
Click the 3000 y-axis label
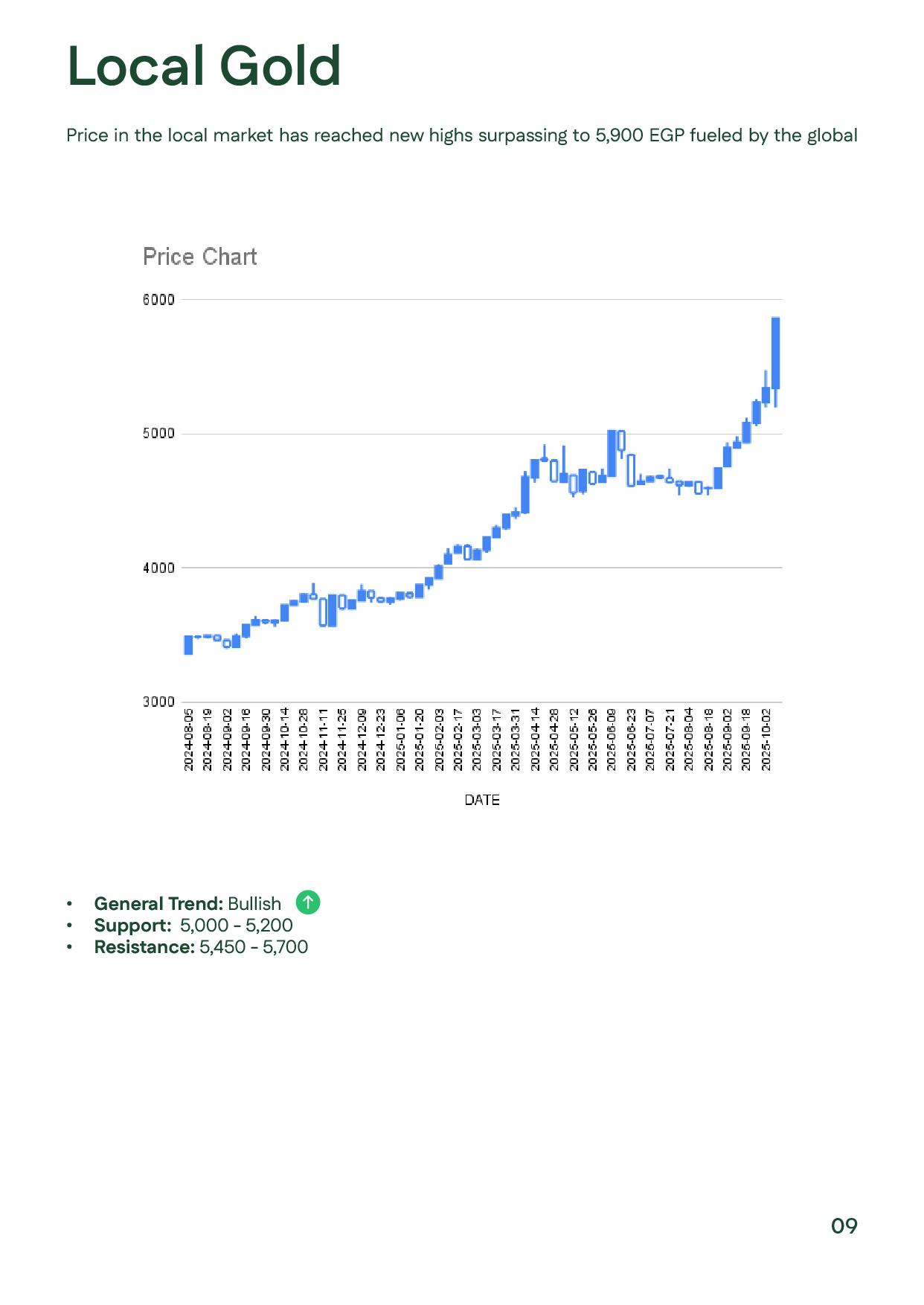pyautogui.click(x=158, y=702)
